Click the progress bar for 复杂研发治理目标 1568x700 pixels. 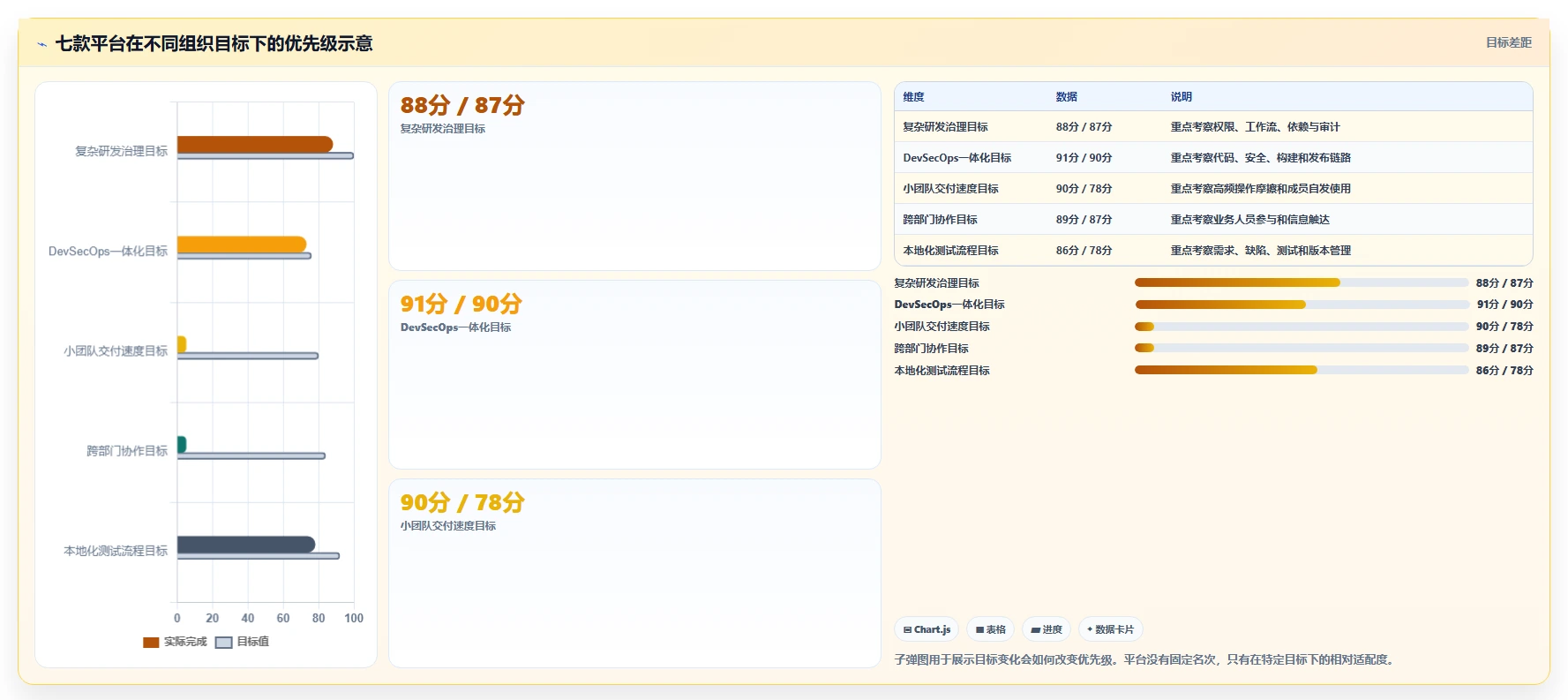[1302, 282]
